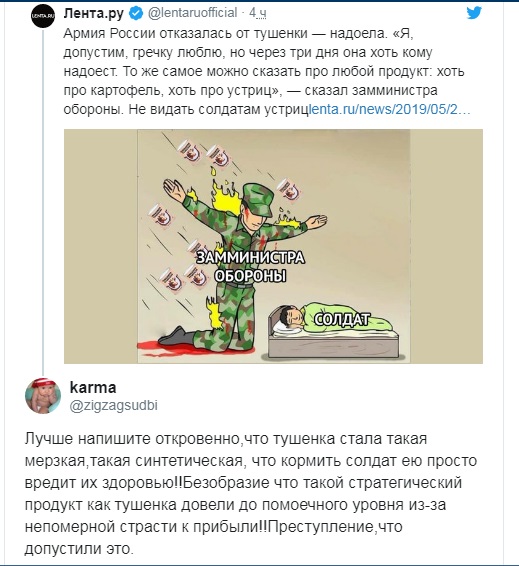The width and height of the screenshot is (519, 566).
Task: Click the soldier's raised open hand
Action: [x=173, y=187]
